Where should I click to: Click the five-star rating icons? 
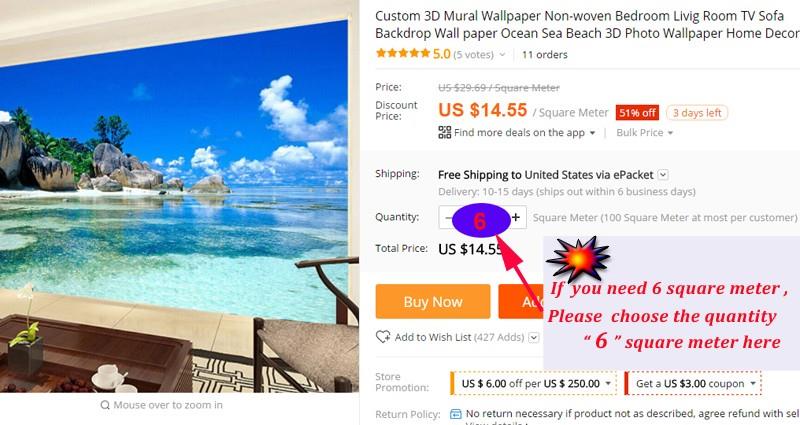pyautogui.click(x=403, y=53)
